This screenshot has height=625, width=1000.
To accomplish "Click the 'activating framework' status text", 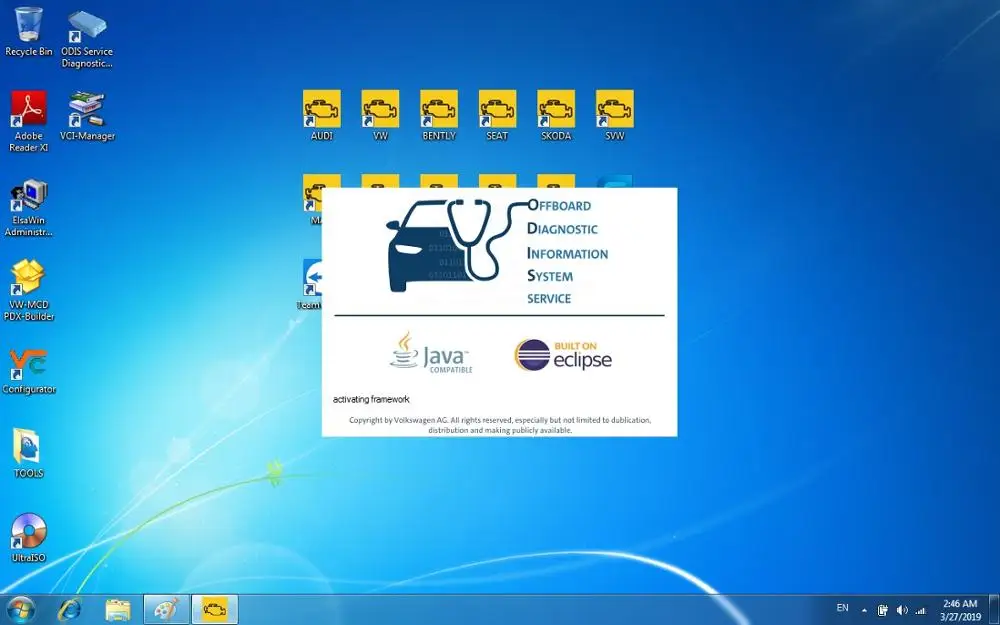I will point(371,399).
